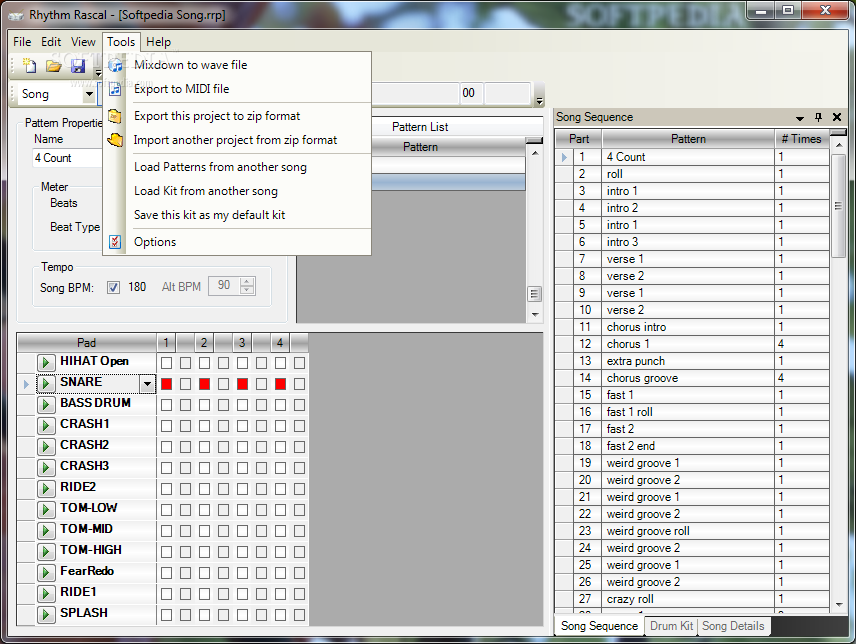The image size is (856, 644).
Task: Click the Mixdown to wave file icon
Action: coord(115,65)
